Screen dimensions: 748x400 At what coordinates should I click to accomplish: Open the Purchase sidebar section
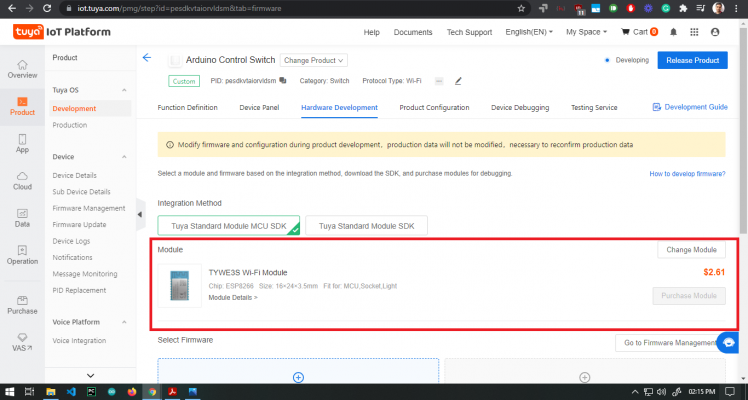22,305
